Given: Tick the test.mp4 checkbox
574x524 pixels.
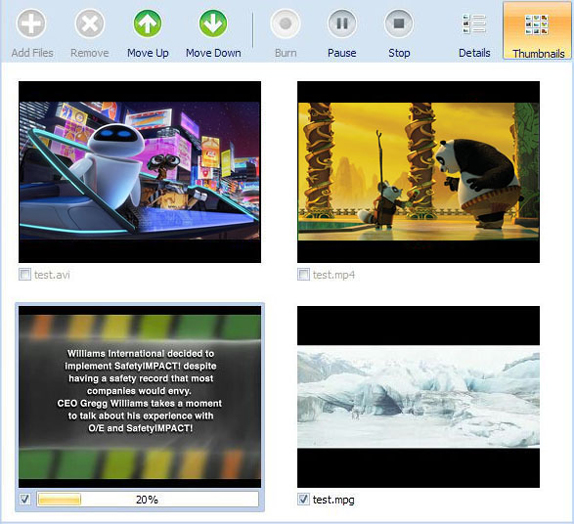Looking at the screenshot, I should (303, 275).
